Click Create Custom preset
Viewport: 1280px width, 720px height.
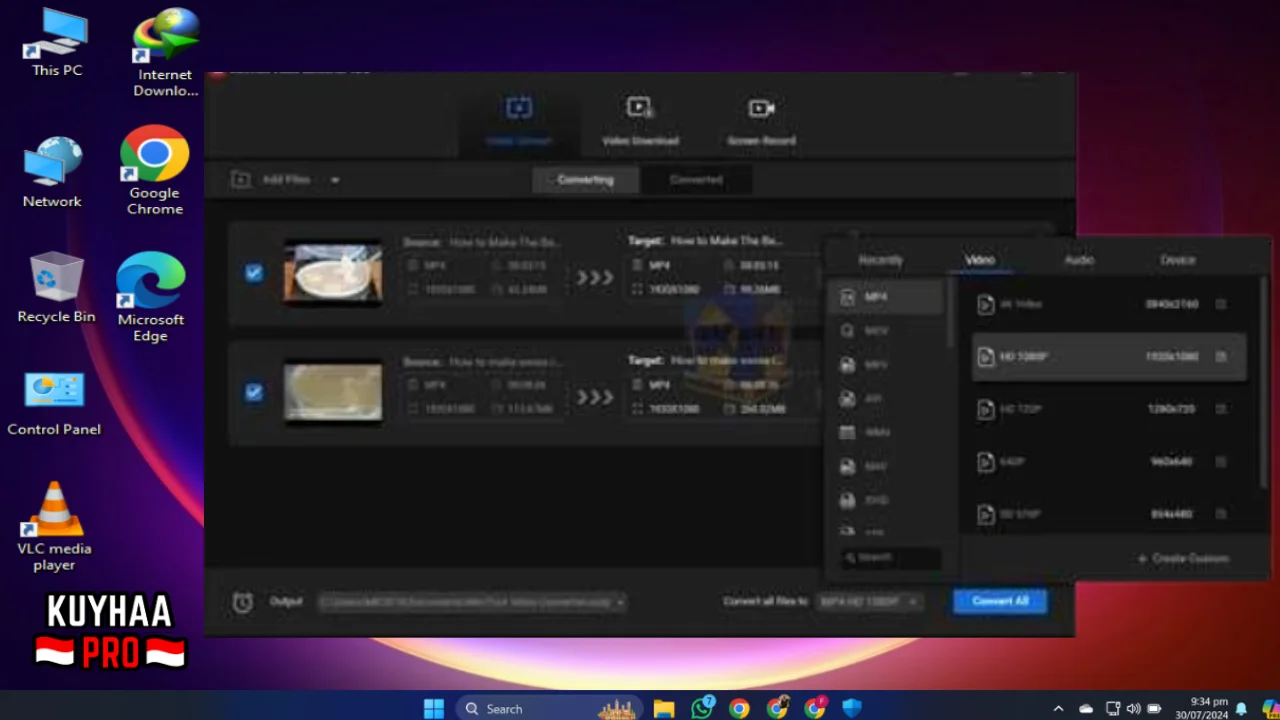coord(1184,558)
